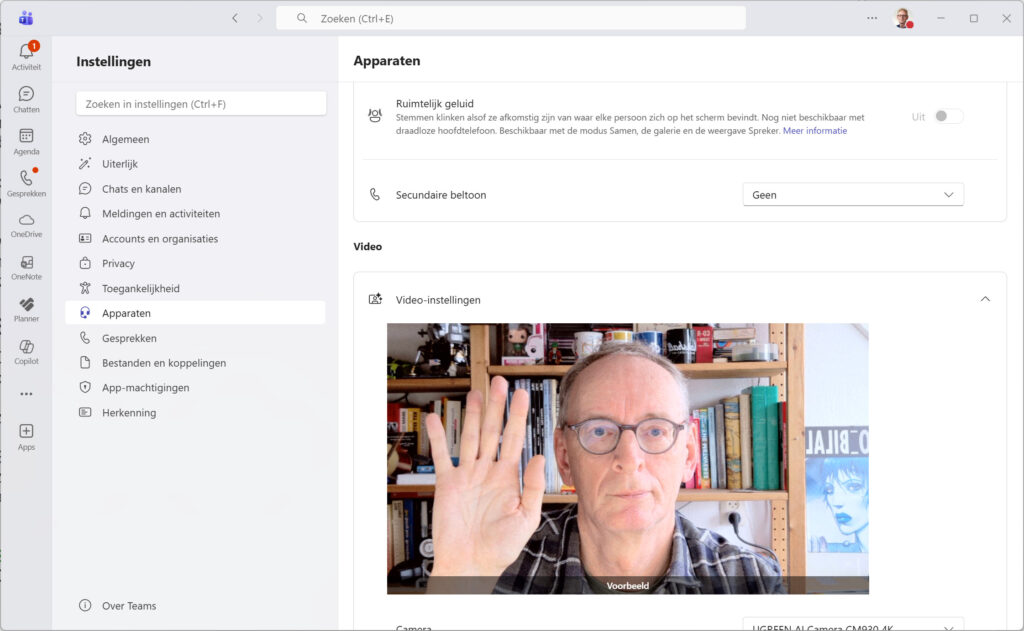Open Over Teams info

point(128,606)
